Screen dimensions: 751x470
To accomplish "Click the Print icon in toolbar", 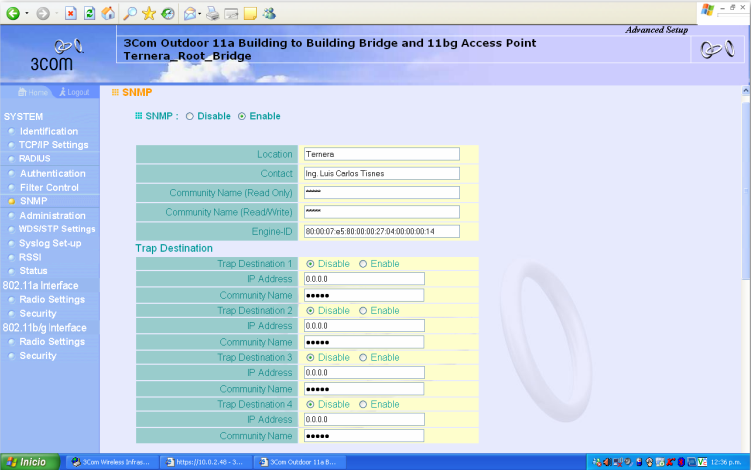I will (212, 13).
